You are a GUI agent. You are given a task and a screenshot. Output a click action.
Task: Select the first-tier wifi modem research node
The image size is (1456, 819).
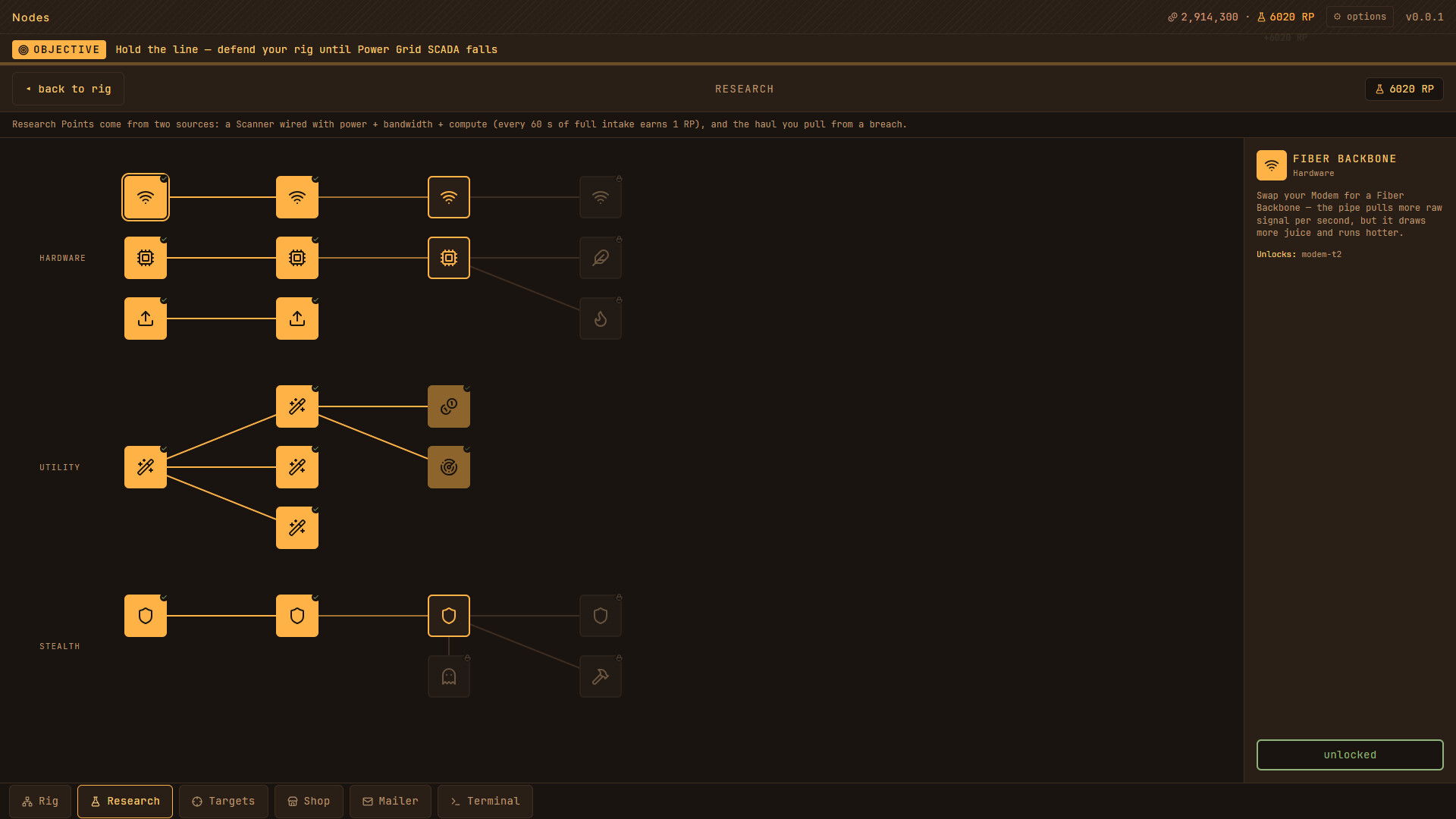[x=146, y=197]
